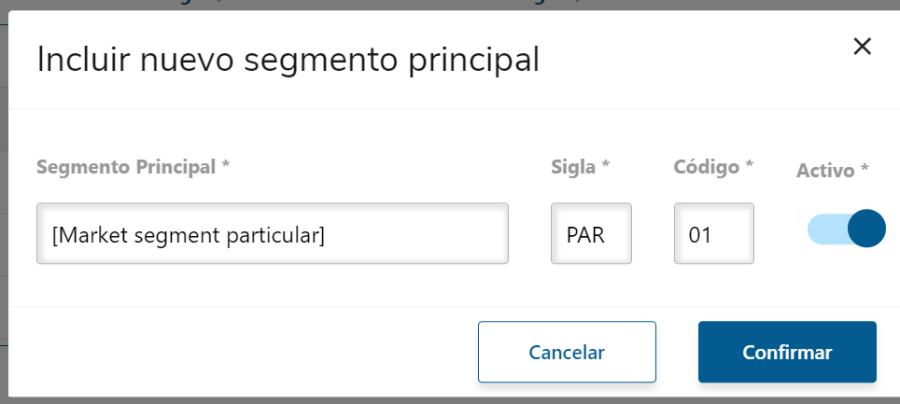Toggle the Activo switch off
900x404 pixels.
pyautogui.click(x=846, y=229)
